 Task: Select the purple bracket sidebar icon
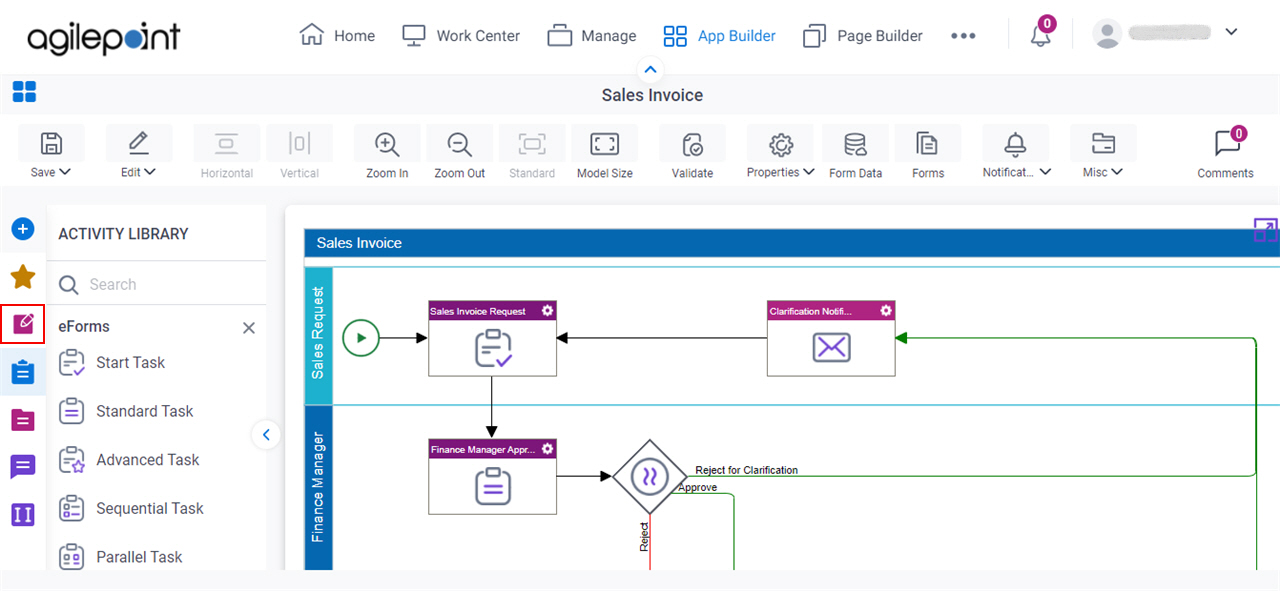click(23, 515)
